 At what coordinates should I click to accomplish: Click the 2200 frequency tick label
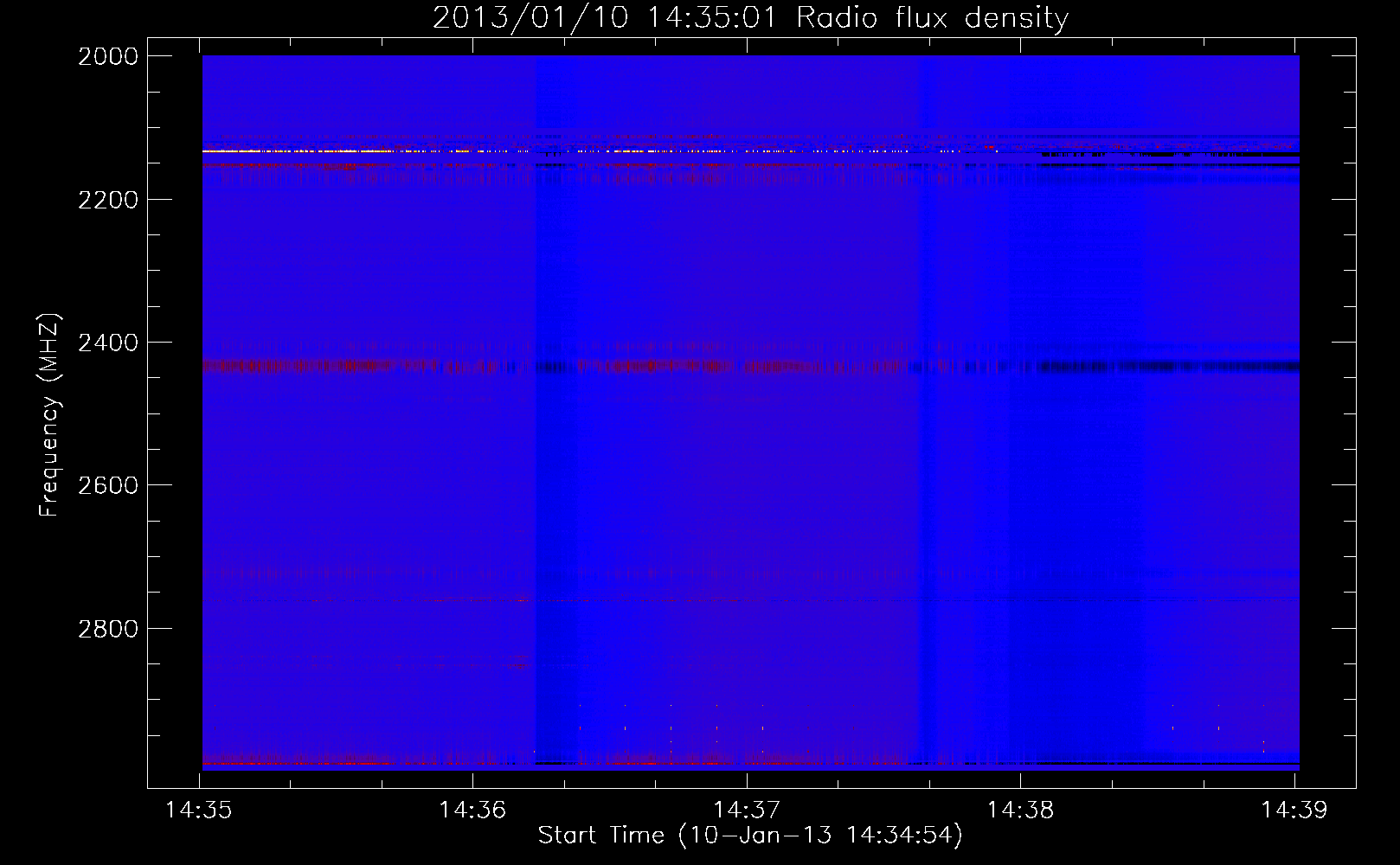[108, 200]
